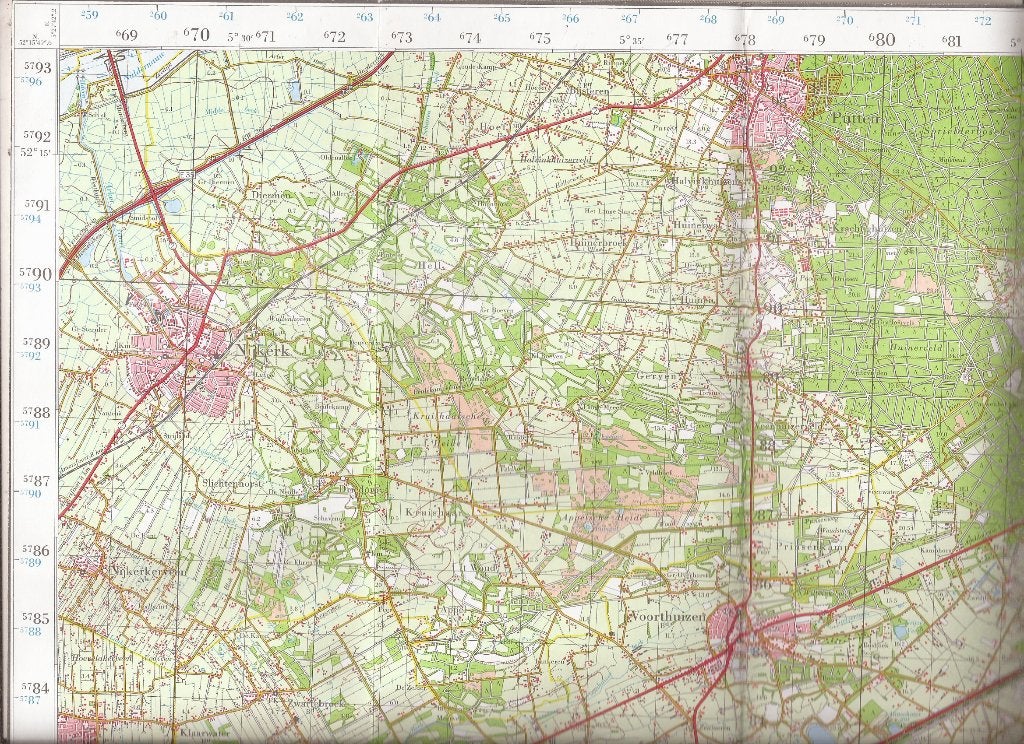Screen dimensions: 1024x744
Task: Click blue grid number 260
Action: click(157, 14)
